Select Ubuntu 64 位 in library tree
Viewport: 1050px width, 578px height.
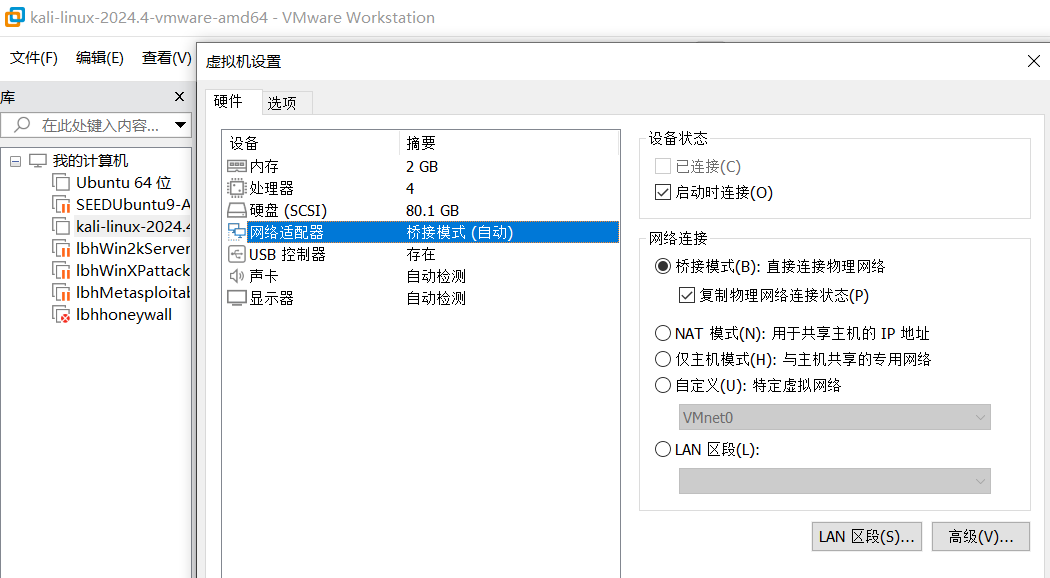coord(123,182)
